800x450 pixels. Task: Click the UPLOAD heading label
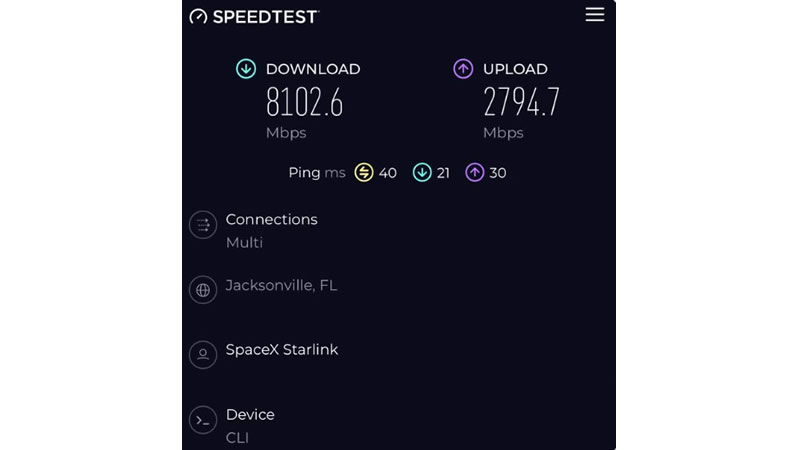click(x=515, y=70)
